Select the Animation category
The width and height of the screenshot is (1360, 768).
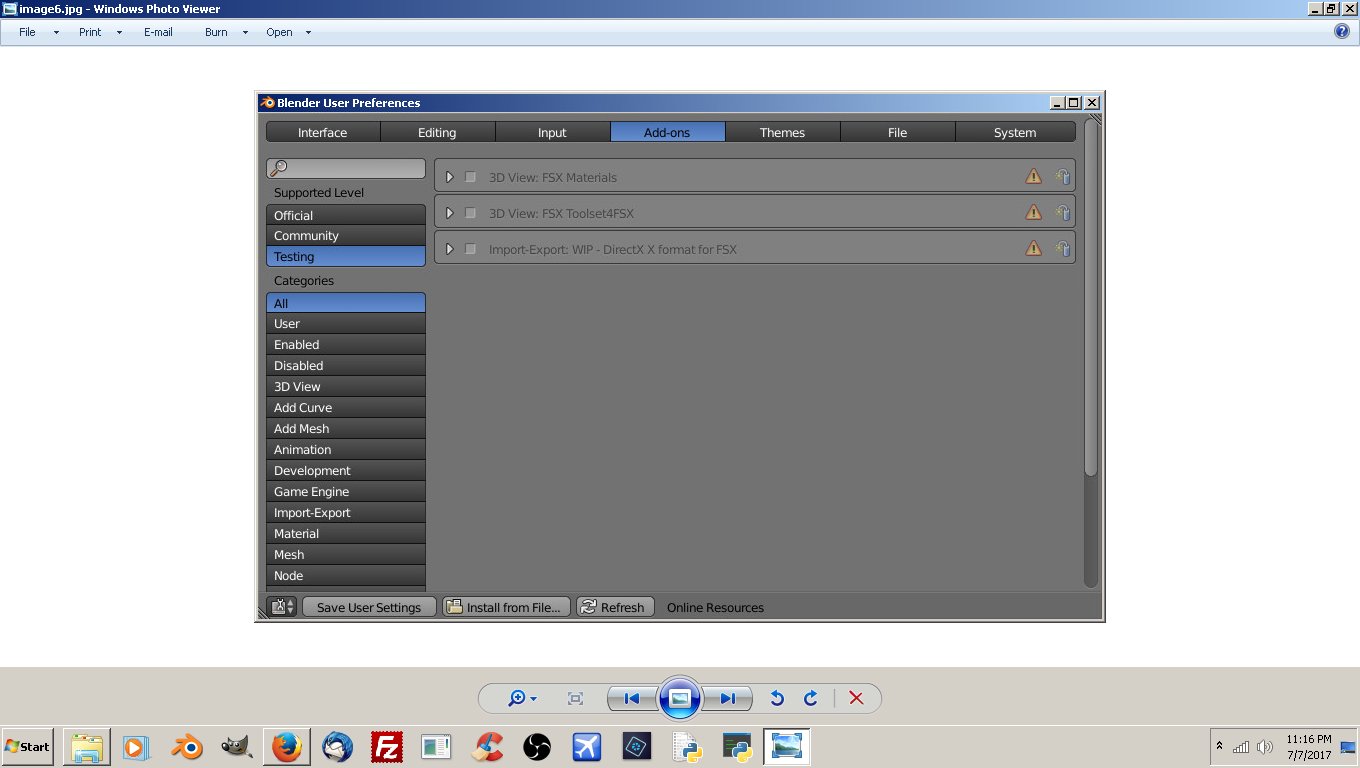coord(346,450)
